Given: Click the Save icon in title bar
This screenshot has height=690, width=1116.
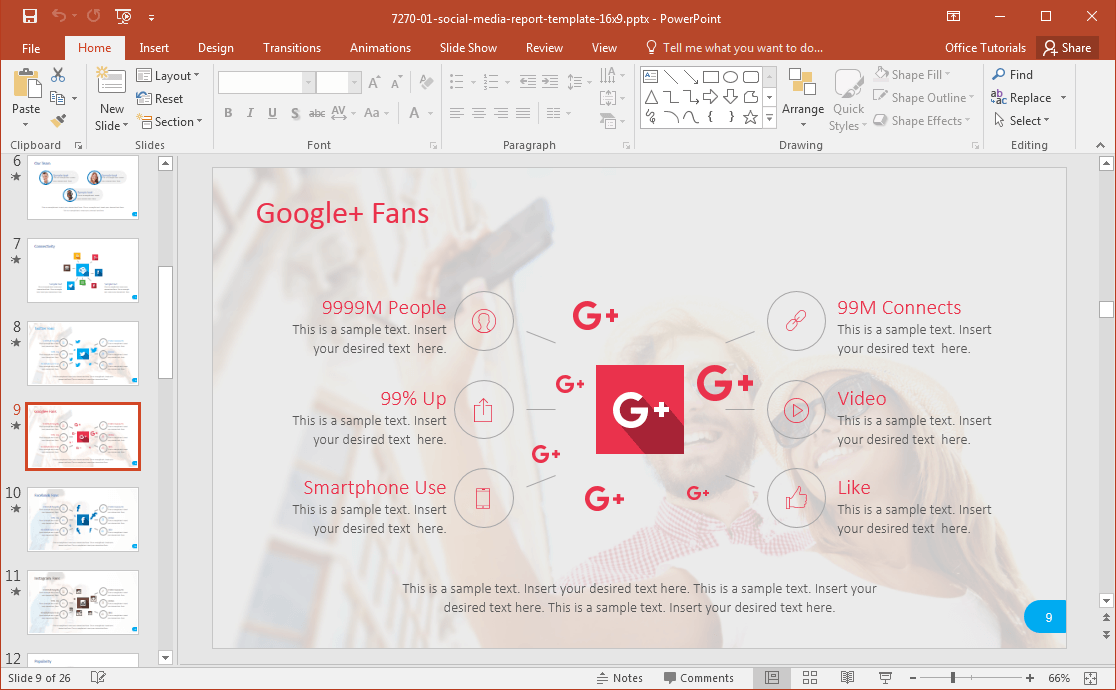Looking at the screenshot, I should coord(29,16).
